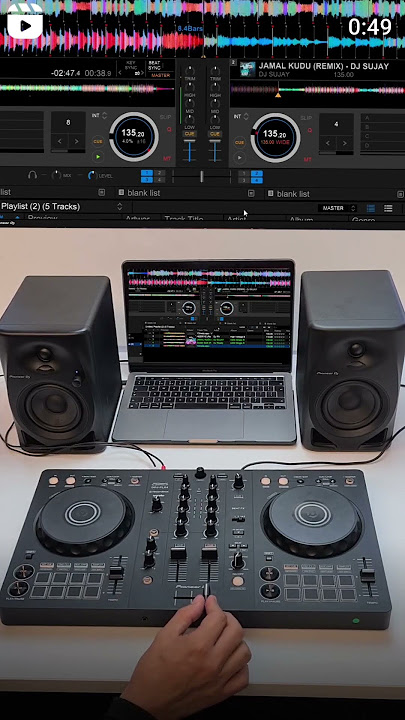The height and width of the screenshot is (720, 405).
Task: Select deck 3 button left of crossfader
Action: click(x=147, y=180)
